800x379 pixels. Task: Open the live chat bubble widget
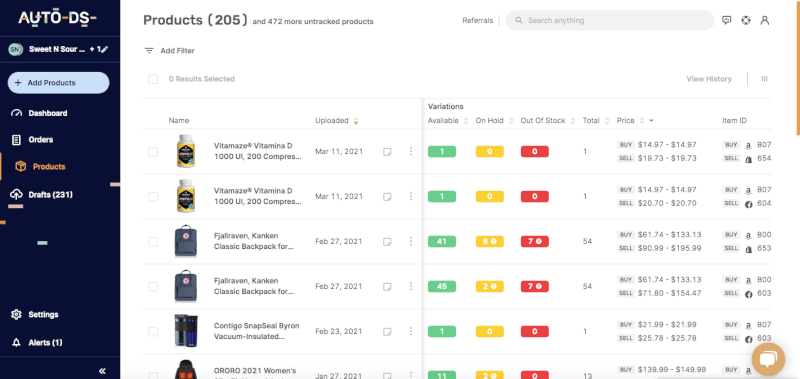point(768,360)
